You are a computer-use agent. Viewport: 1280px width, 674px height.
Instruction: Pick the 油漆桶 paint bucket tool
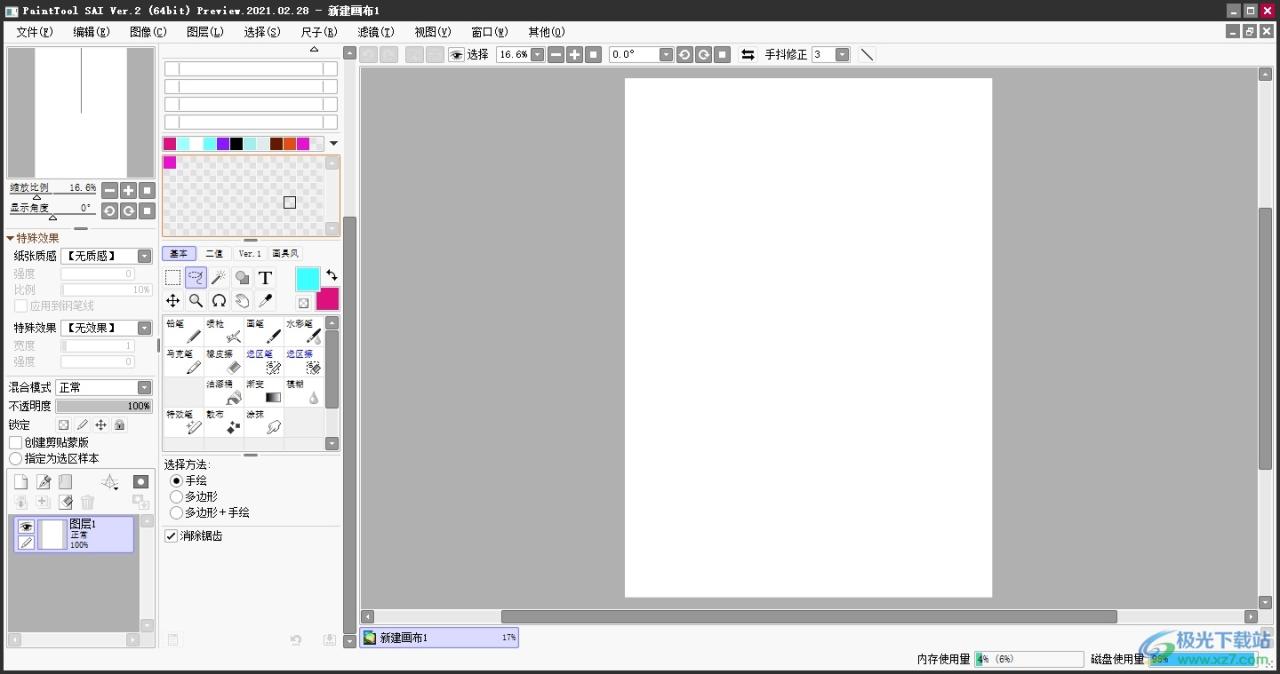[223, 392]
